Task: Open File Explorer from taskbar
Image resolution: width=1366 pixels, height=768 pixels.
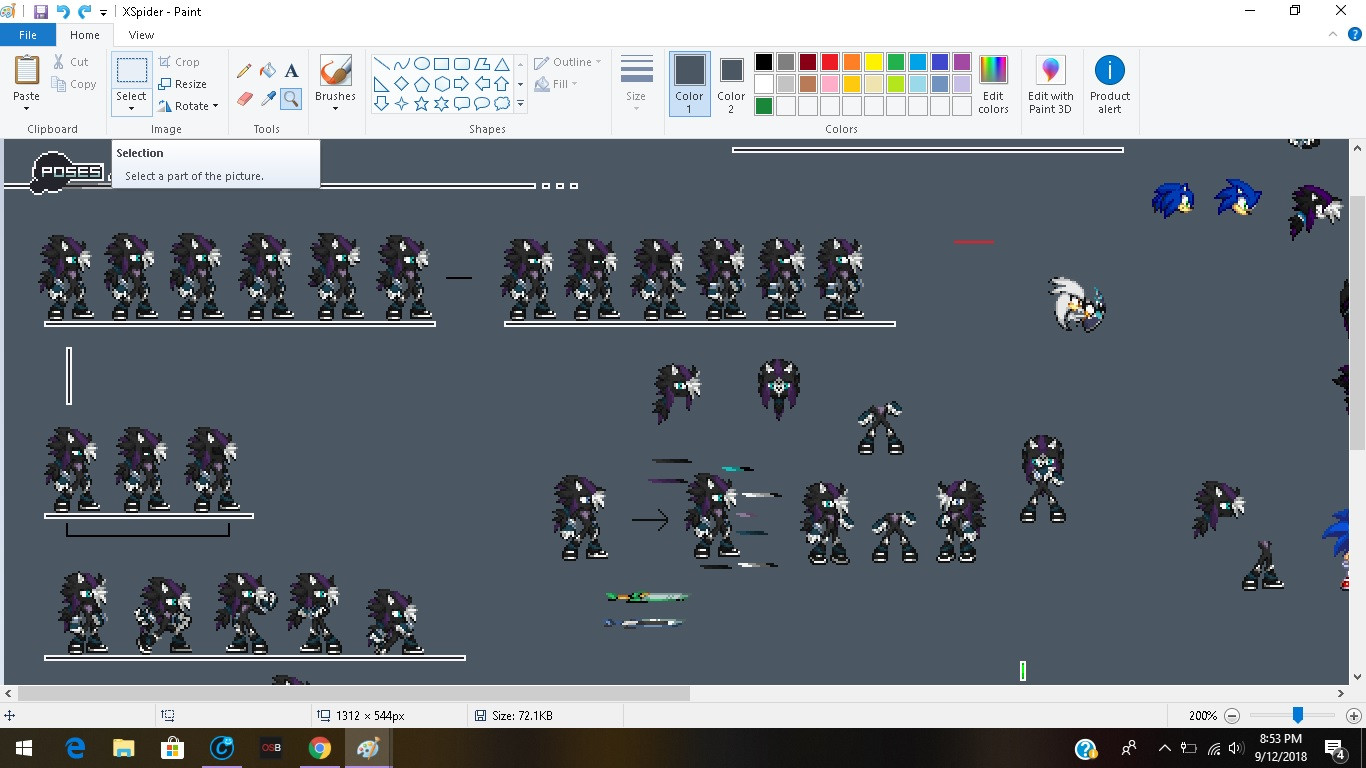Action: click(124, 748)
